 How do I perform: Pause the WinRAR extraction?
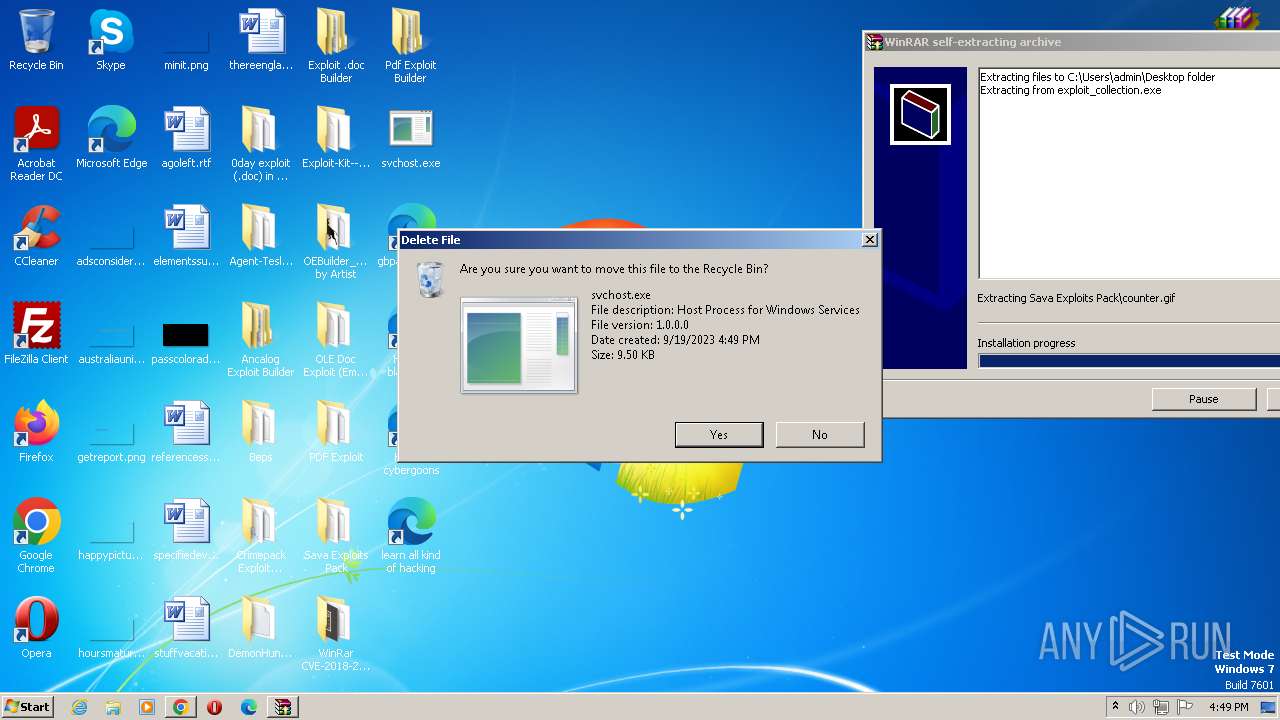point(1204,399)
